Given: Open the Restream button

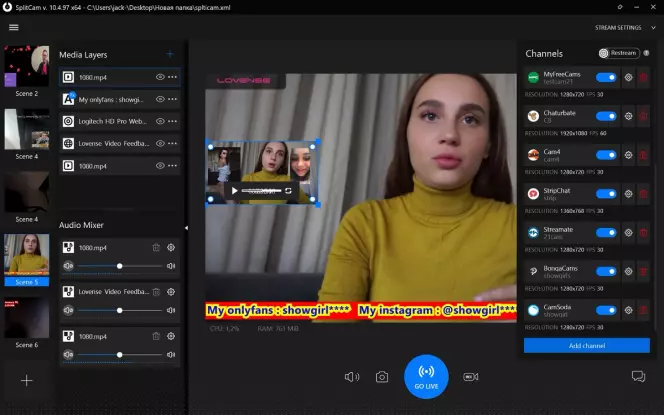Looking at the screenshot, I should pos(619,53).
